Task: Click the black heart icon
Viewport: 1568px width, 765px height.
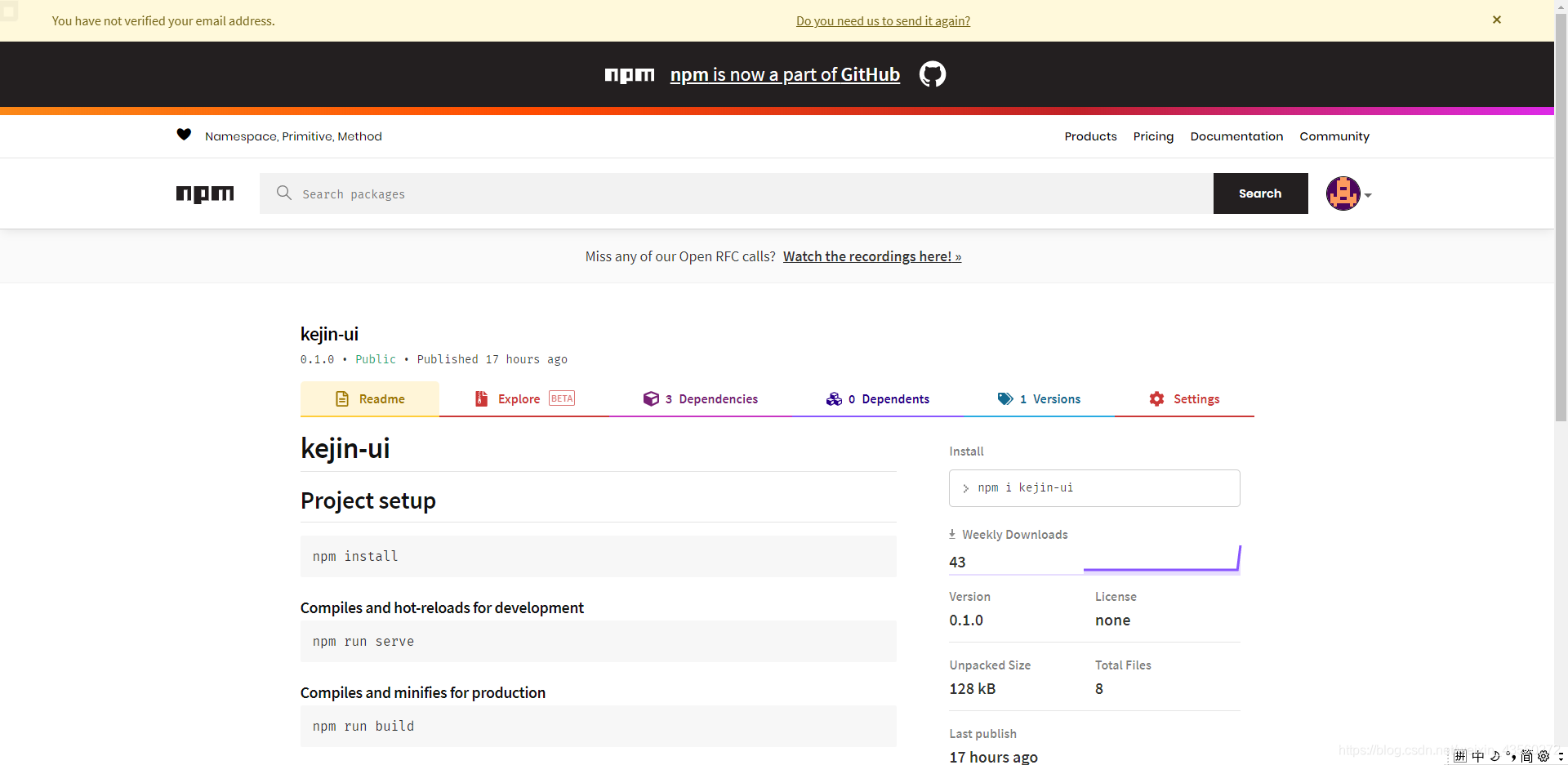Action: click(184, 135)
